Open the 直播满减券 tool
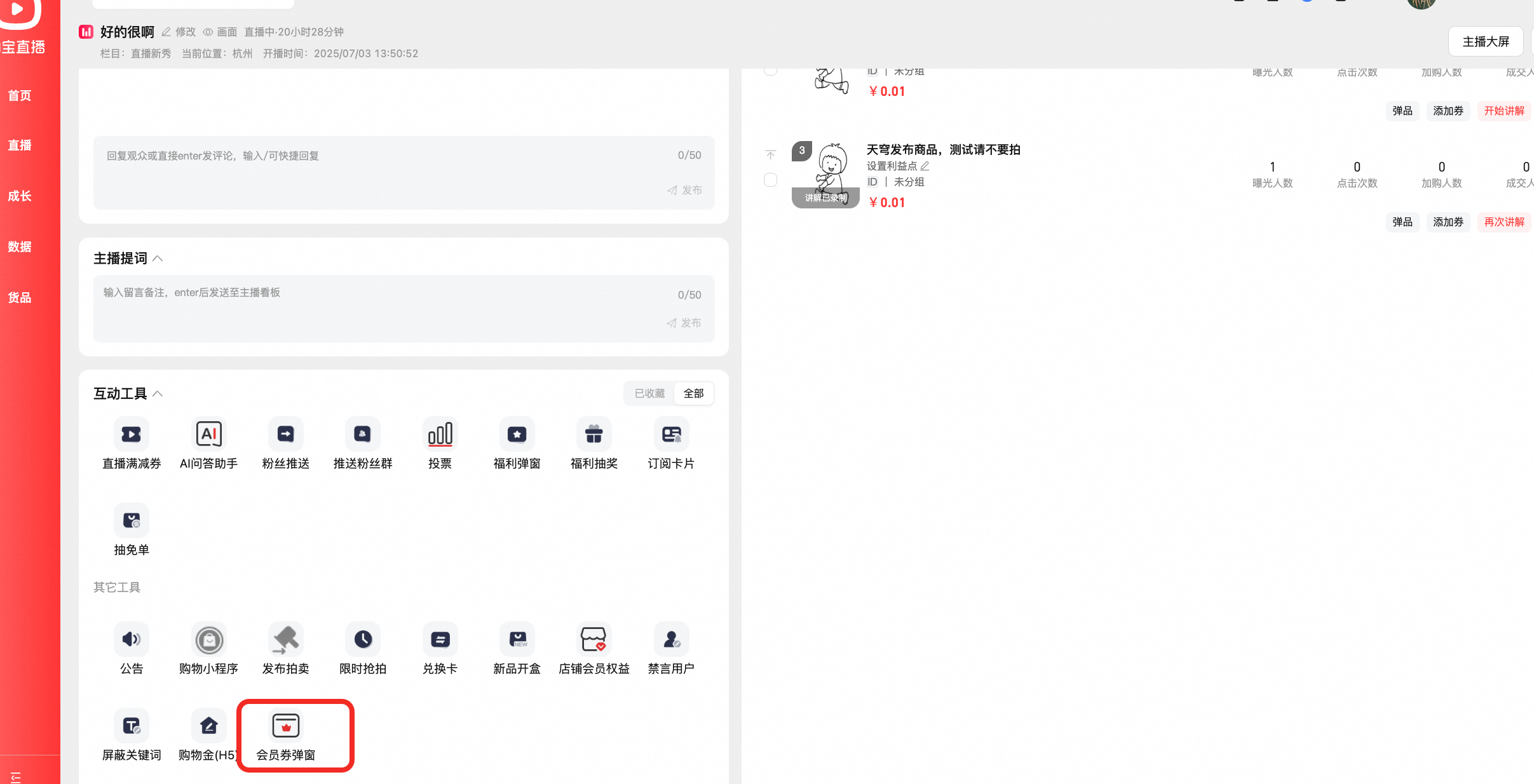 point(132,444)
